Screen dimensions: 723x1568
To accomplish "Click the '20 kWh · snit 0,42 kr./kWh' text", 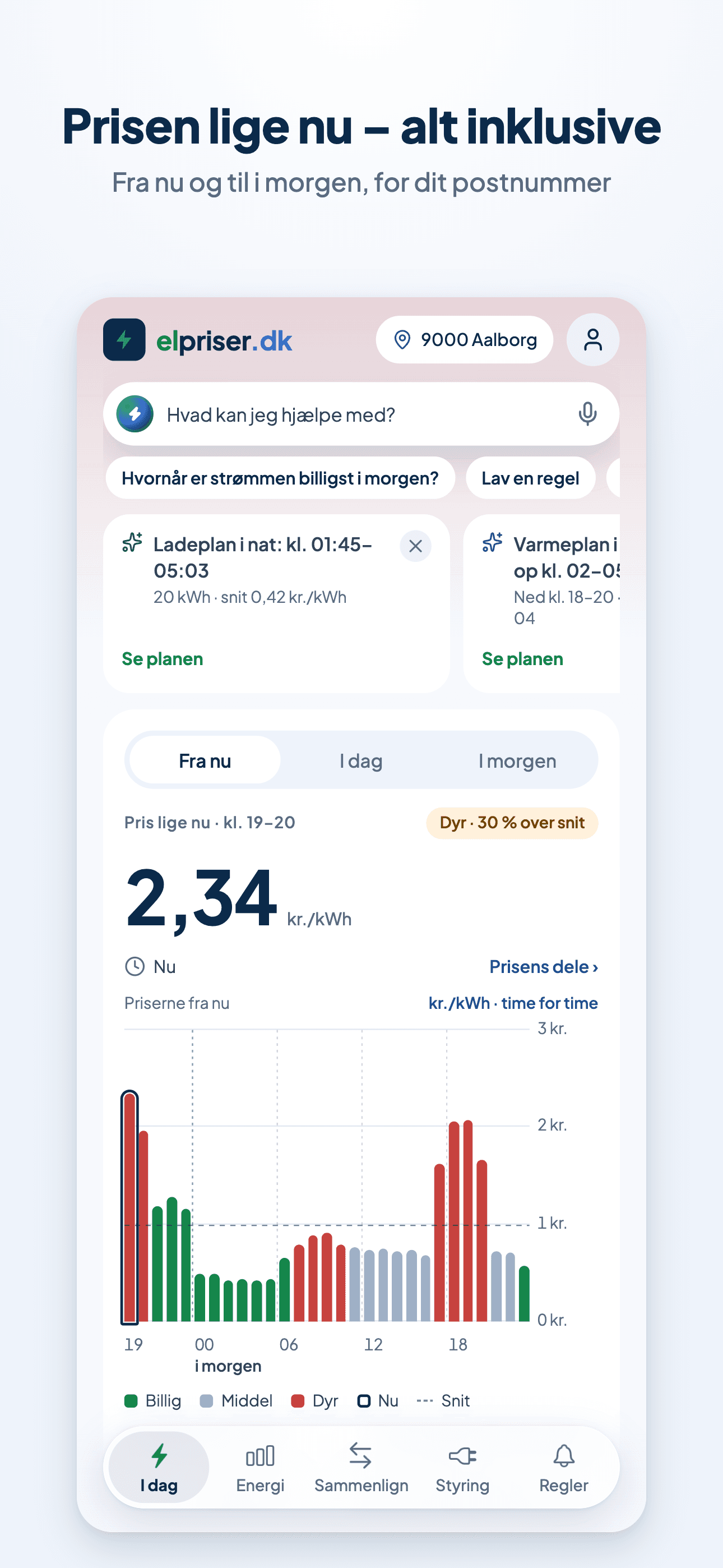I will click(249, 597).
